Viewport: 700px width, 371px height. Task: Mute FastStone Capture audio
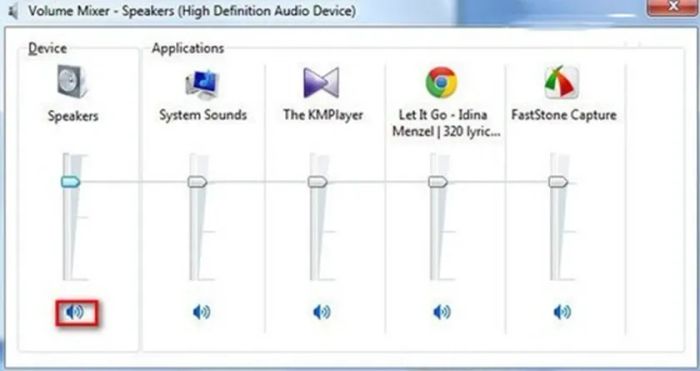click(x=562, y=312)
